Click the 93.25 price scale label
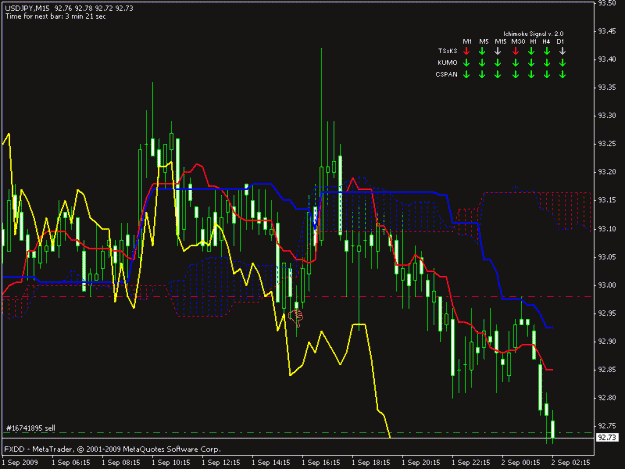Screen dimensions: 625x469 point(607,144)
